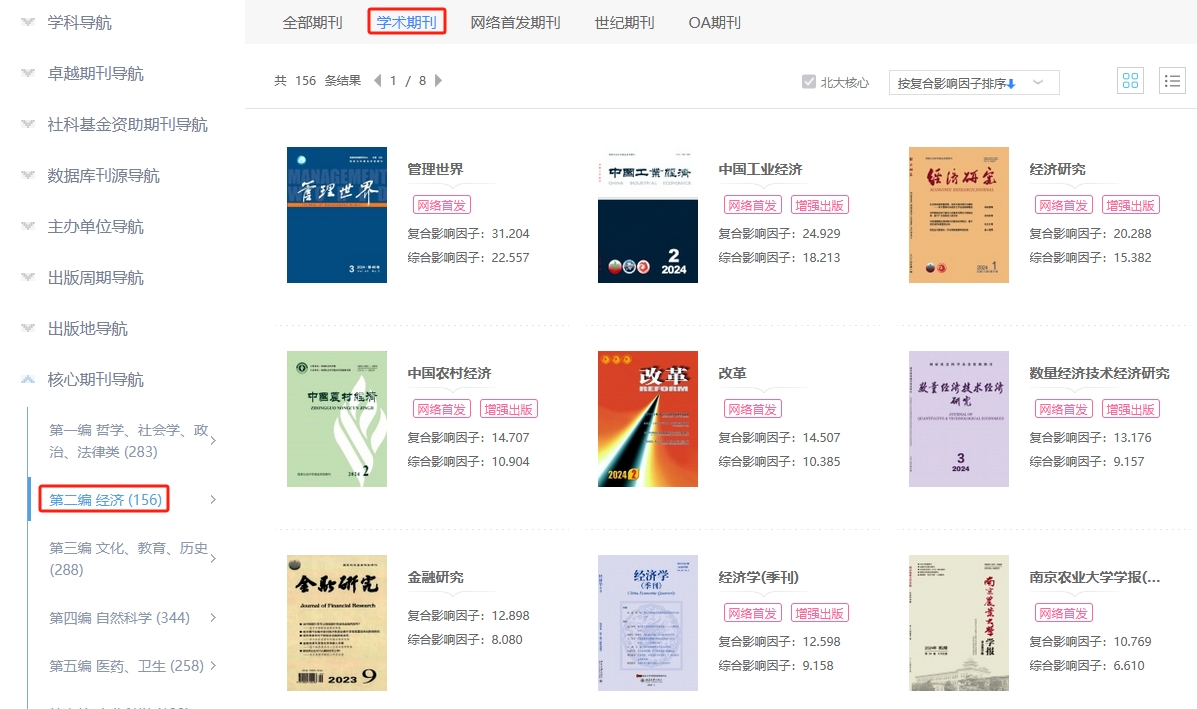Switch to the 全部期刊 tab

311,22
